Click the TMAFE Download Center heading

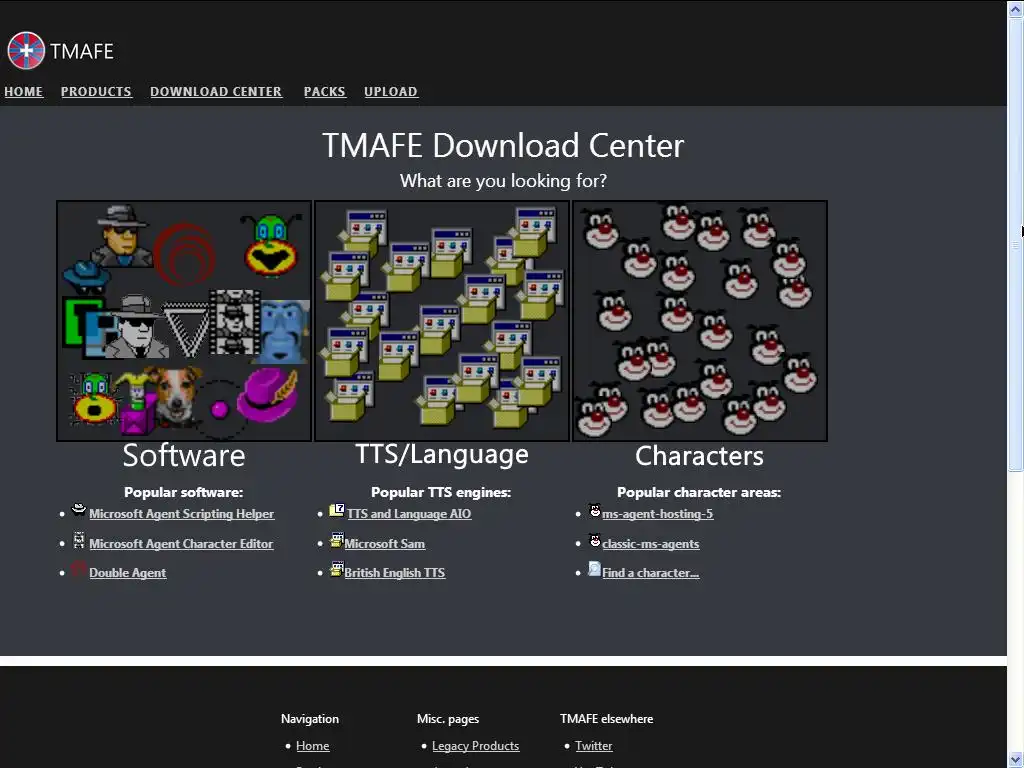(x=503, y=145)
